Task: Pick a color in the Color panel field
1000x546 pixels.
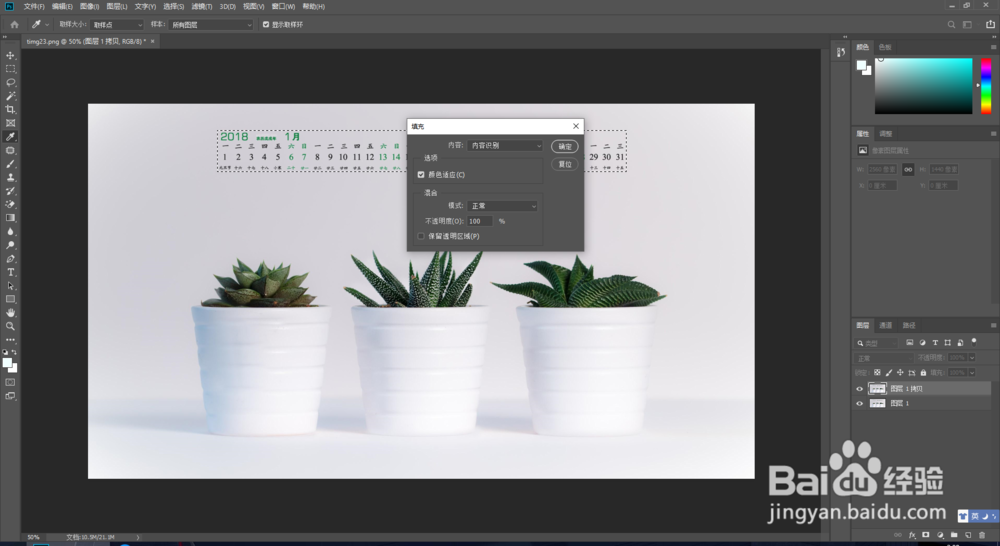Action: [923, 86]
